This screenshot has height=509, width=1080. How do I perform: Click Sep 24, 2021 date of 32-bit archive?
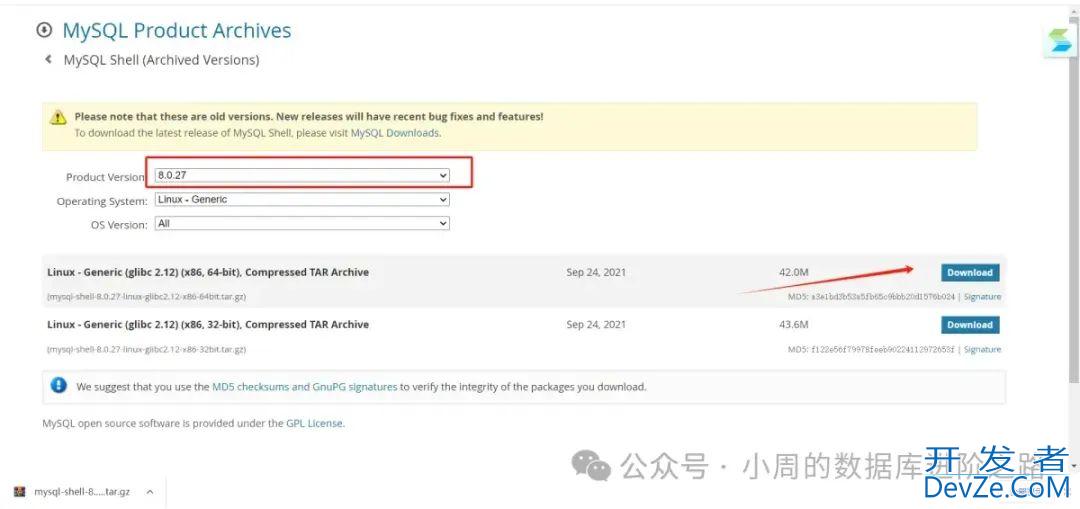click(x=596, y=324)
